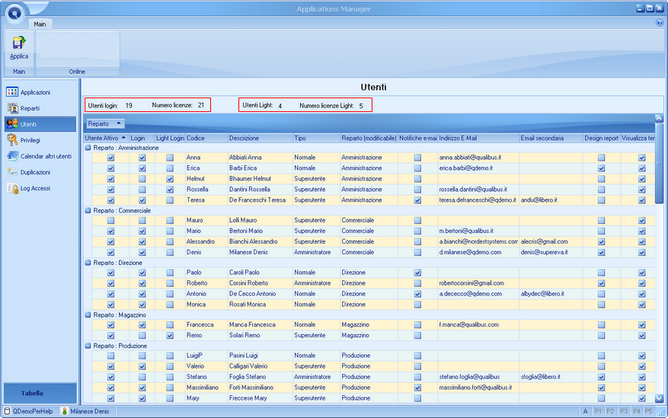The image size is (668, 418).
Task: Sort by the Tipo column header
Action: pyautogui.click(x=317, y=138)
